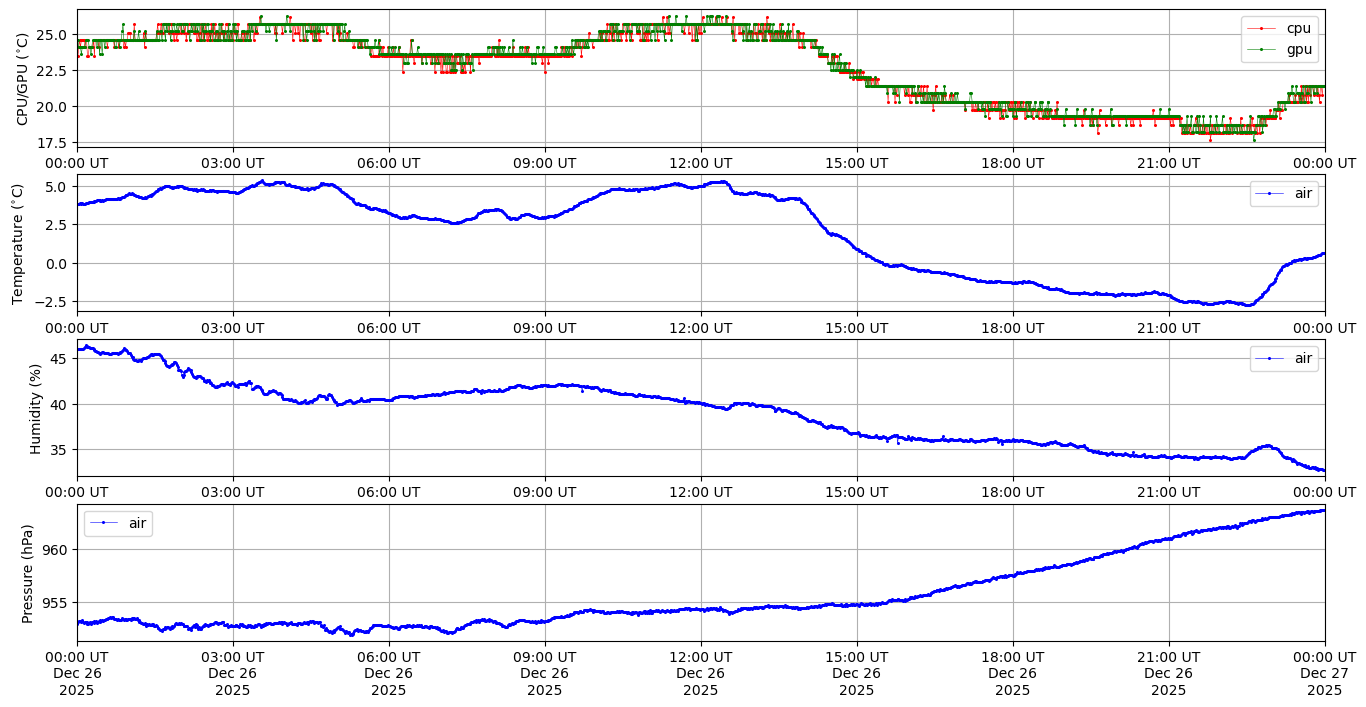
Task: Click the 17.5 tick on the CPU/GPU axis
Action: coord(52,143)
